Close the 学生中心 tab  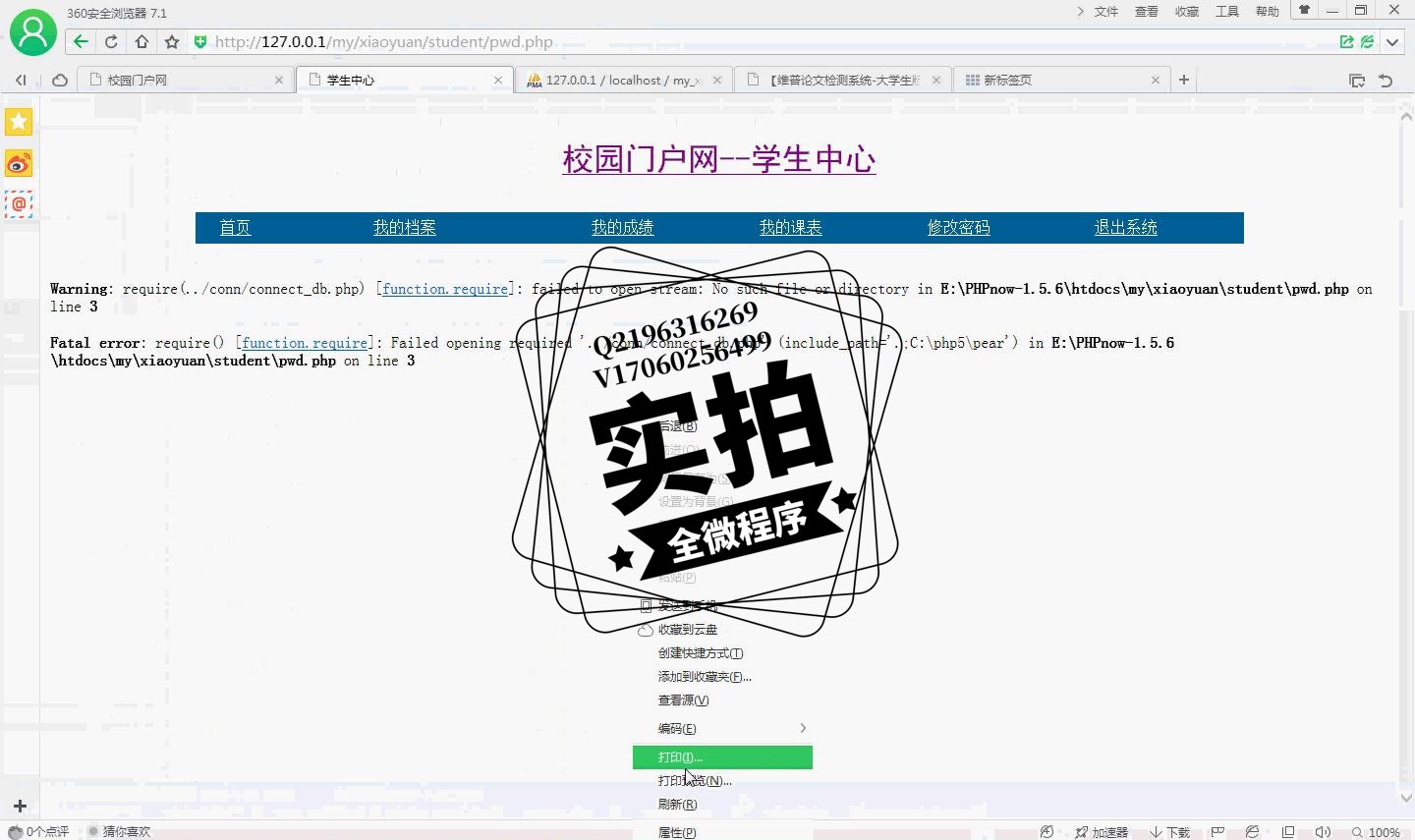pyautogui.click(x=498, y=81)
